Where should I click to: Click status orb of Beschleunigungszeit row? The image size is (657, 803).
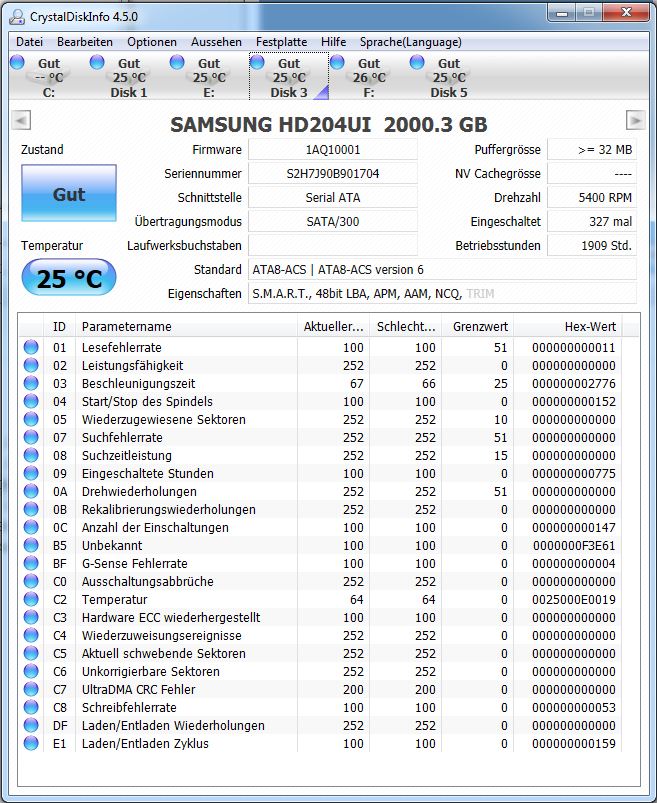[31, 383]
